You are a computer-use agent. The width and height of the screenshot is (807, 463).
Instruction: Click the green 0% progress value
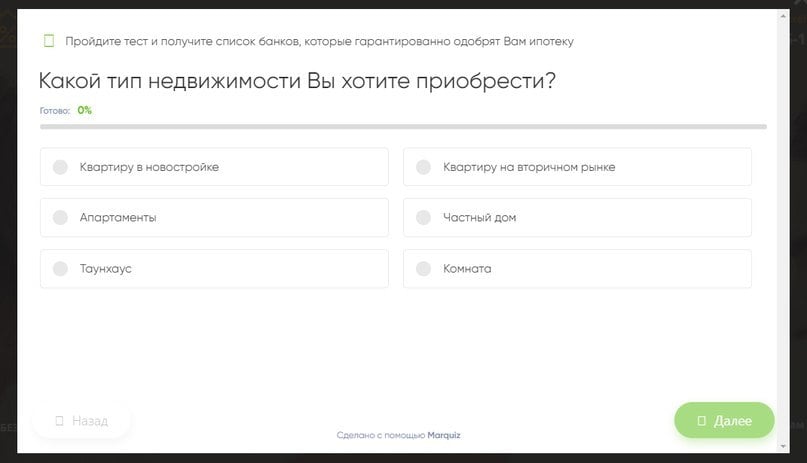(x=85, y=110)
